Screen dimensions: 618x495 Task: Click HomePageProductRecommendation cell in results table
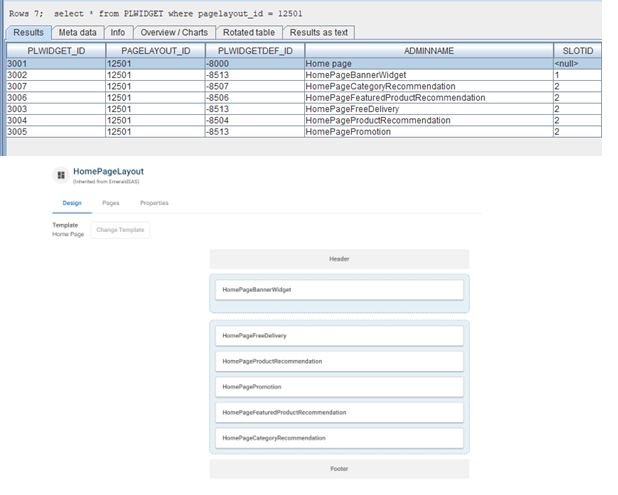(429, 121)
